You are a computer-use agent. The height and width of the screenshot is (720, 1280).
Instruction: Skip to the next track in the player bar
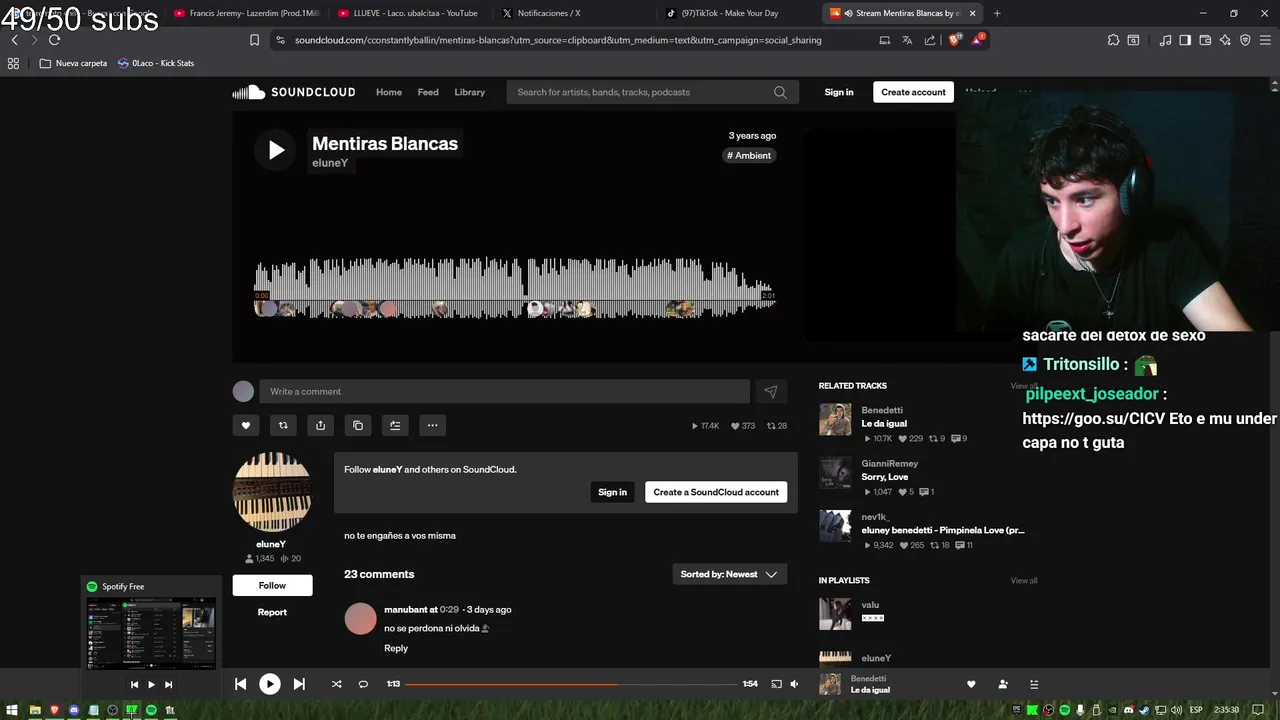(x=299, y=684)
